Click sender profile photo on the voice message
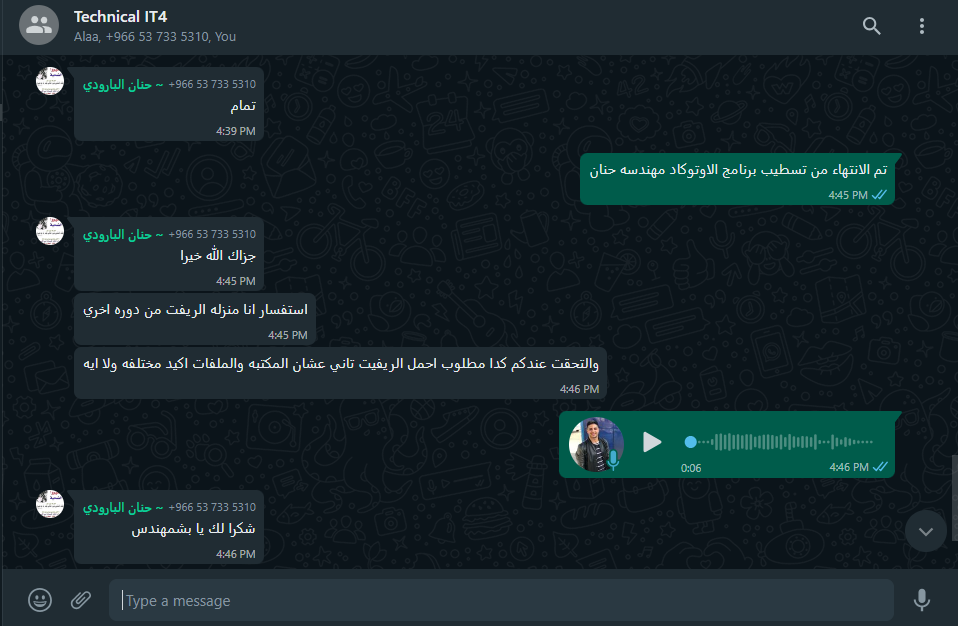Screen dimensions: 958x626 pos(596,445)
